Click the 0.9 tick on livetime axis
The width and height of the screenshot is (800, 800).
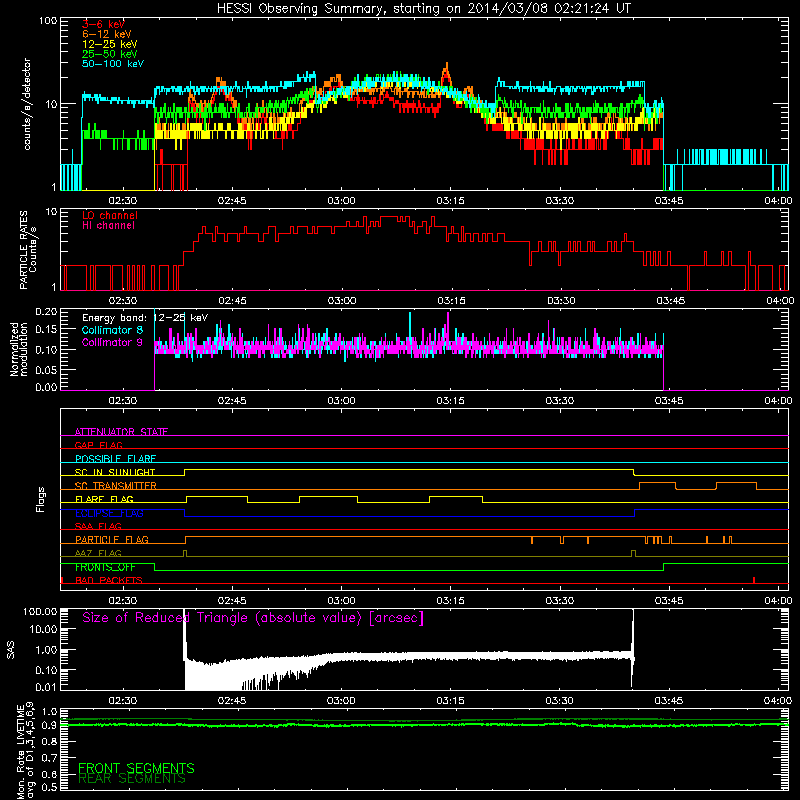tap(49, 725)
